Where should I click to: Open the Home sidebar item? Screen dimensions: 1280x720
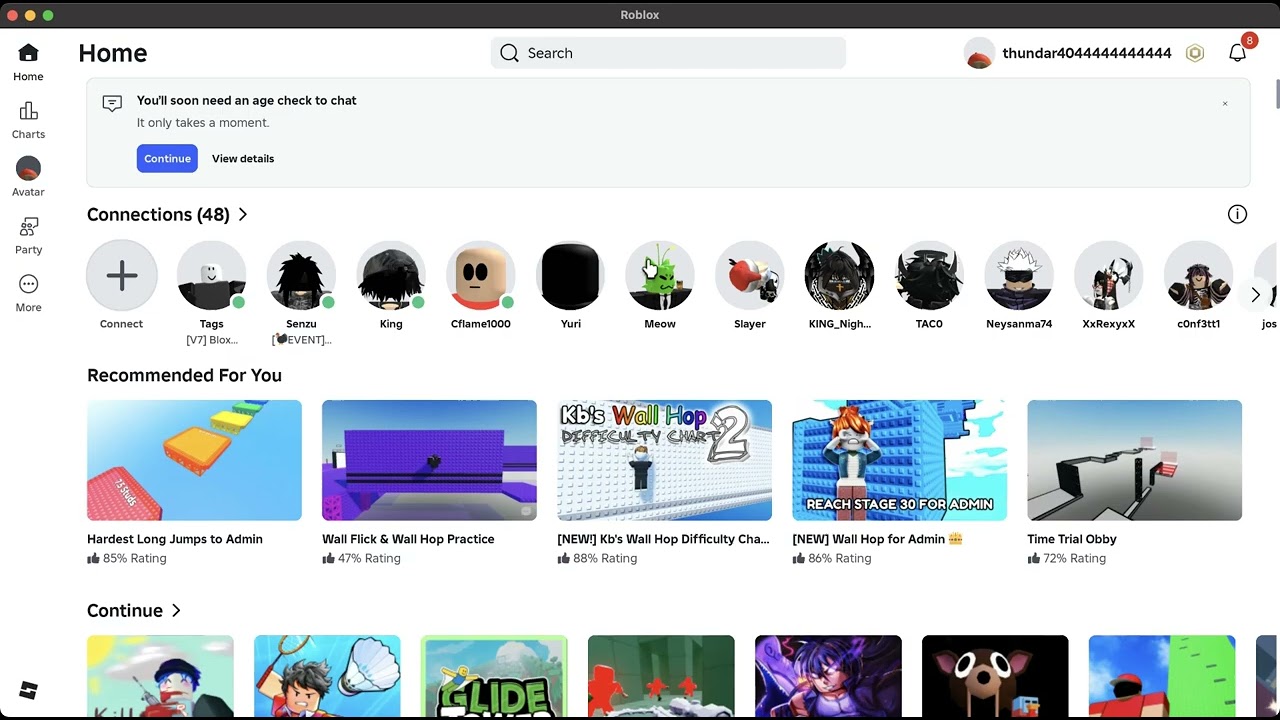coord(28,62)
